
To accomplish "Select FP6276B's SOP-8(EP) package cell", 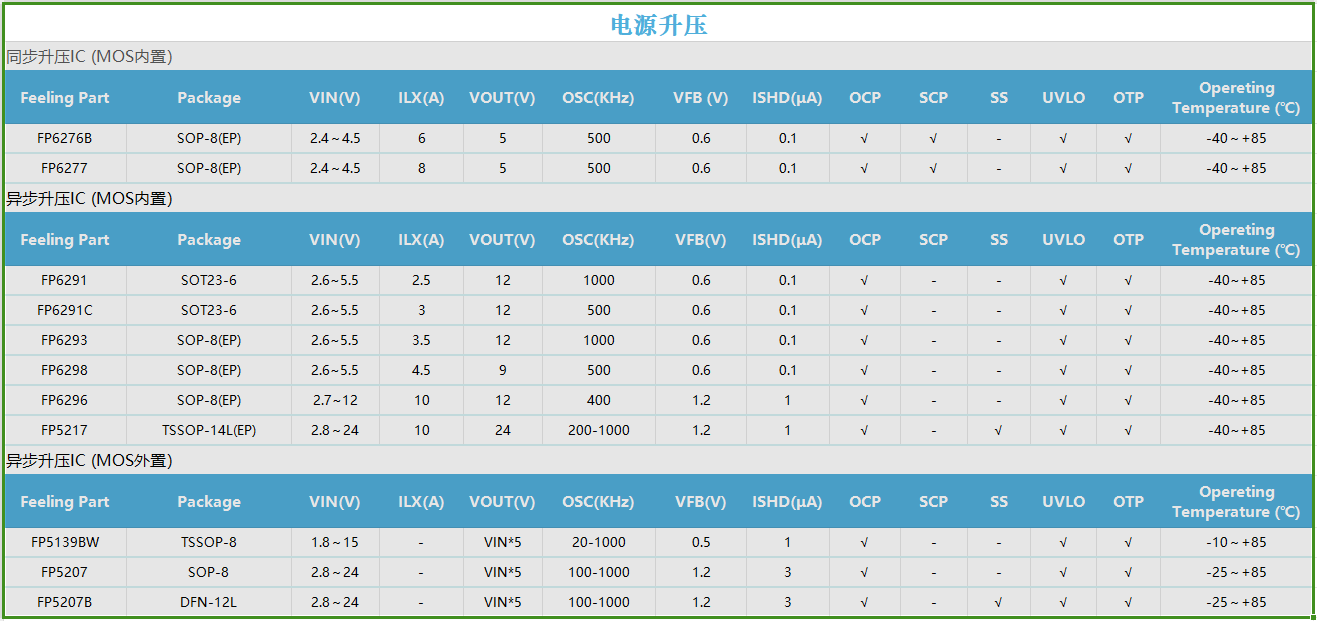I will (x=209, y=138).
